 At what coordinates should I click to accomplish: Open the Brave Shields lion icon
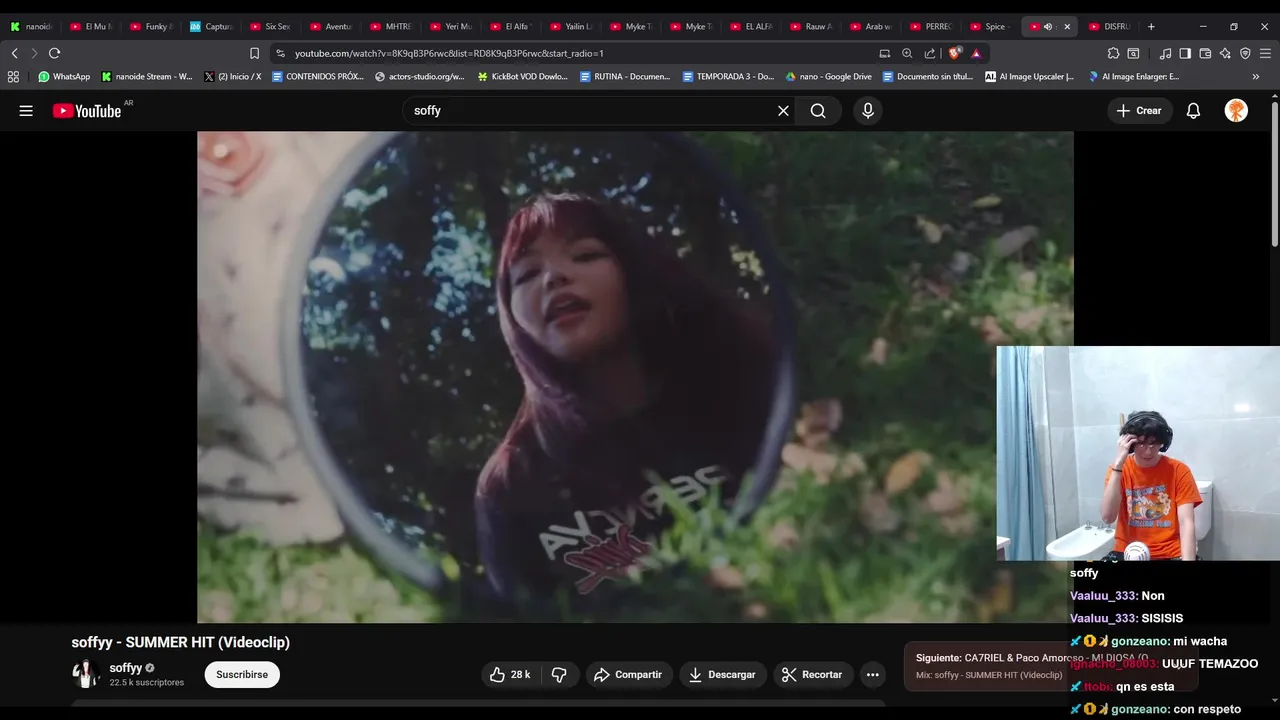tap(954, 53)
